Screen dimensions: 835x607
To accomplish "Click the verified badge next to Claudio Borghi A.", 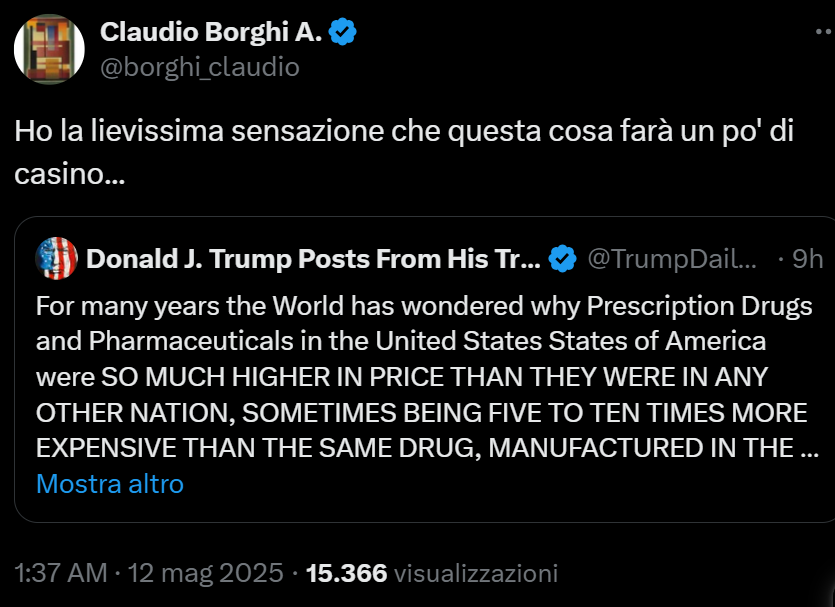I will pos(344,31).
